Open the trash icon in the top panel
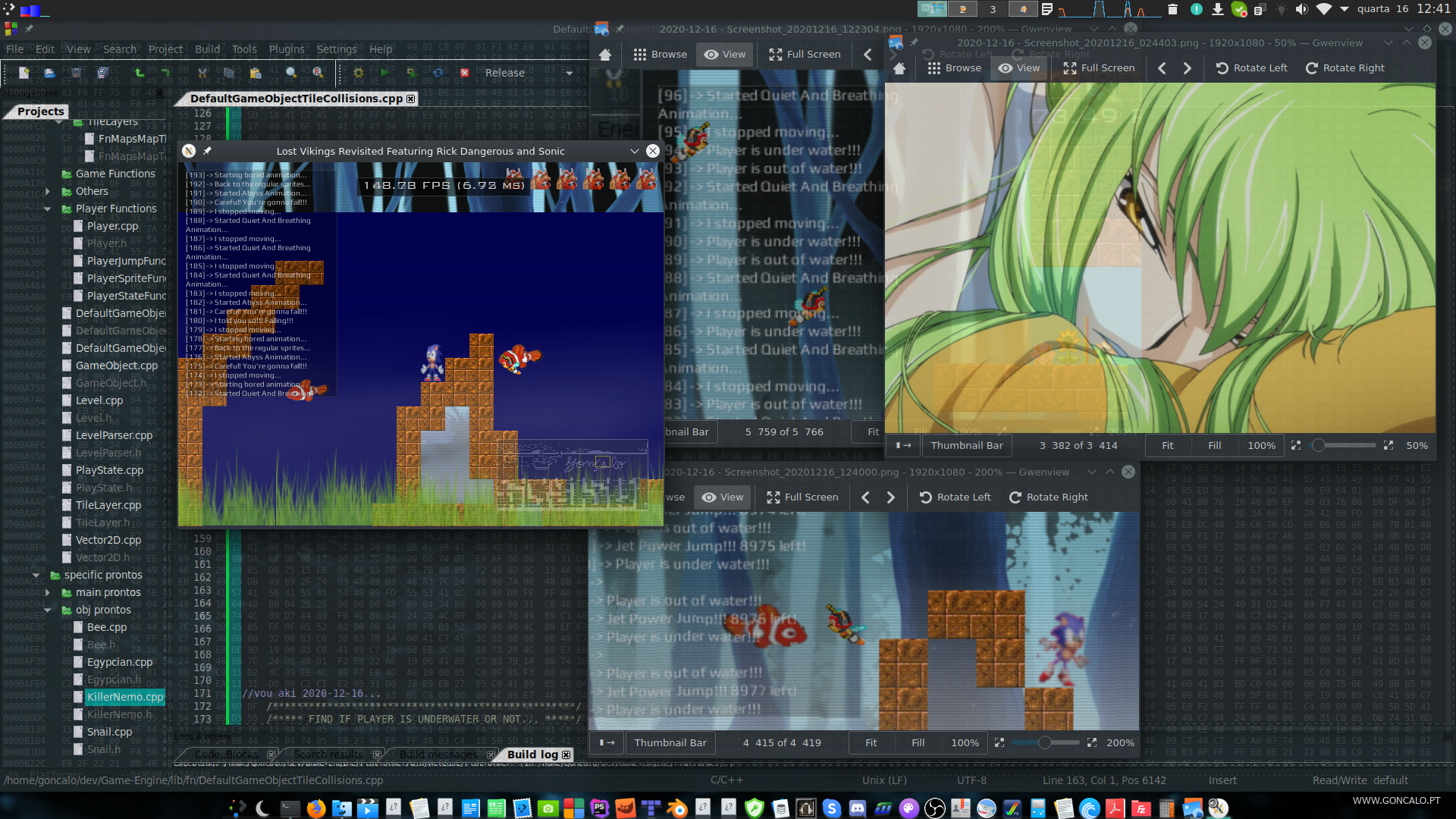Image resolution: width=1456 pixels, height=819 pixels. [x=1172, y=9]
